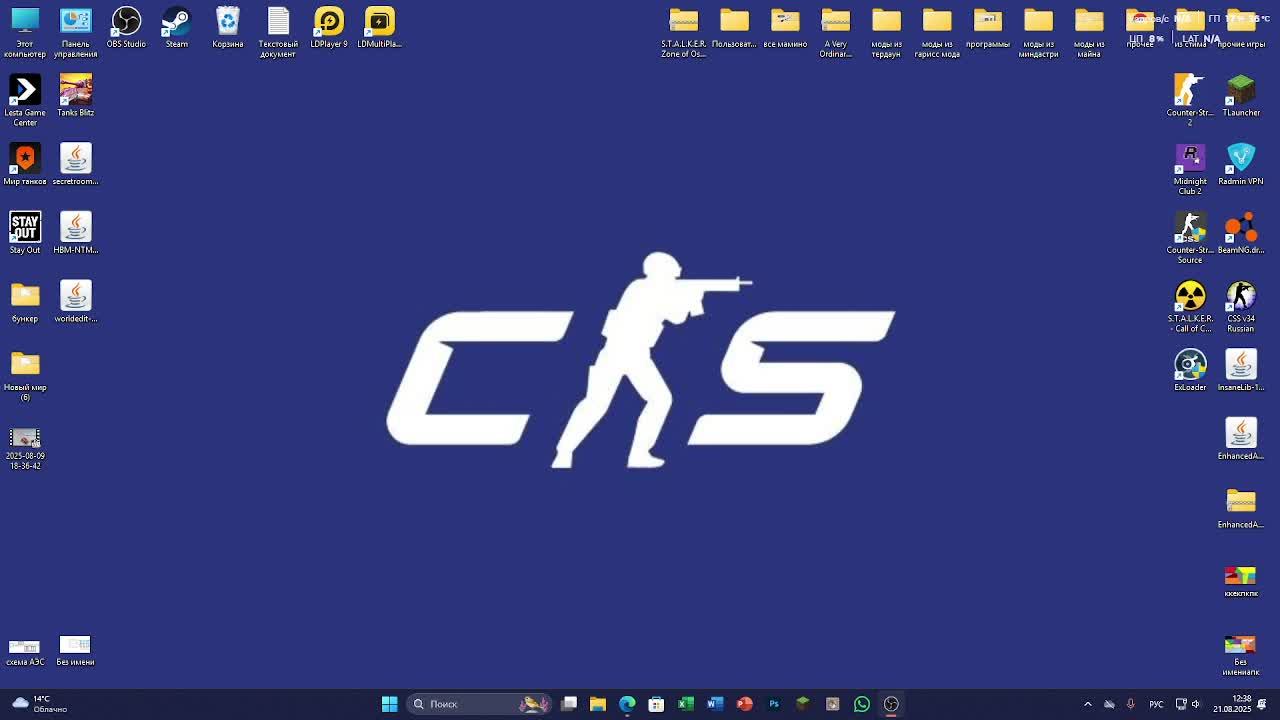The height and width of the screenshot is (720, 1280).
Task: Select the CSS v34 Russian shortcut
Action: pos(1241,306)
